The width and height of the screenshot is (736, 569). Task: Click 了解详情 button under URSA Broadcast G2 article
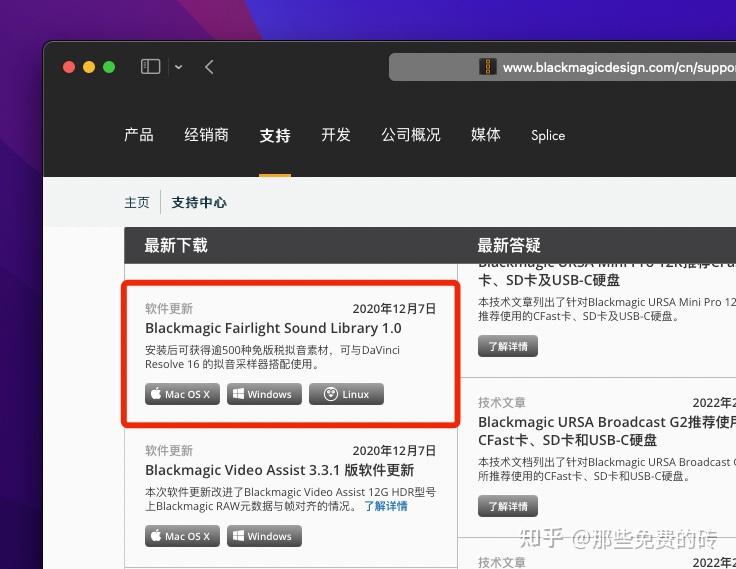pyautogui.click(x=508, y=506)
